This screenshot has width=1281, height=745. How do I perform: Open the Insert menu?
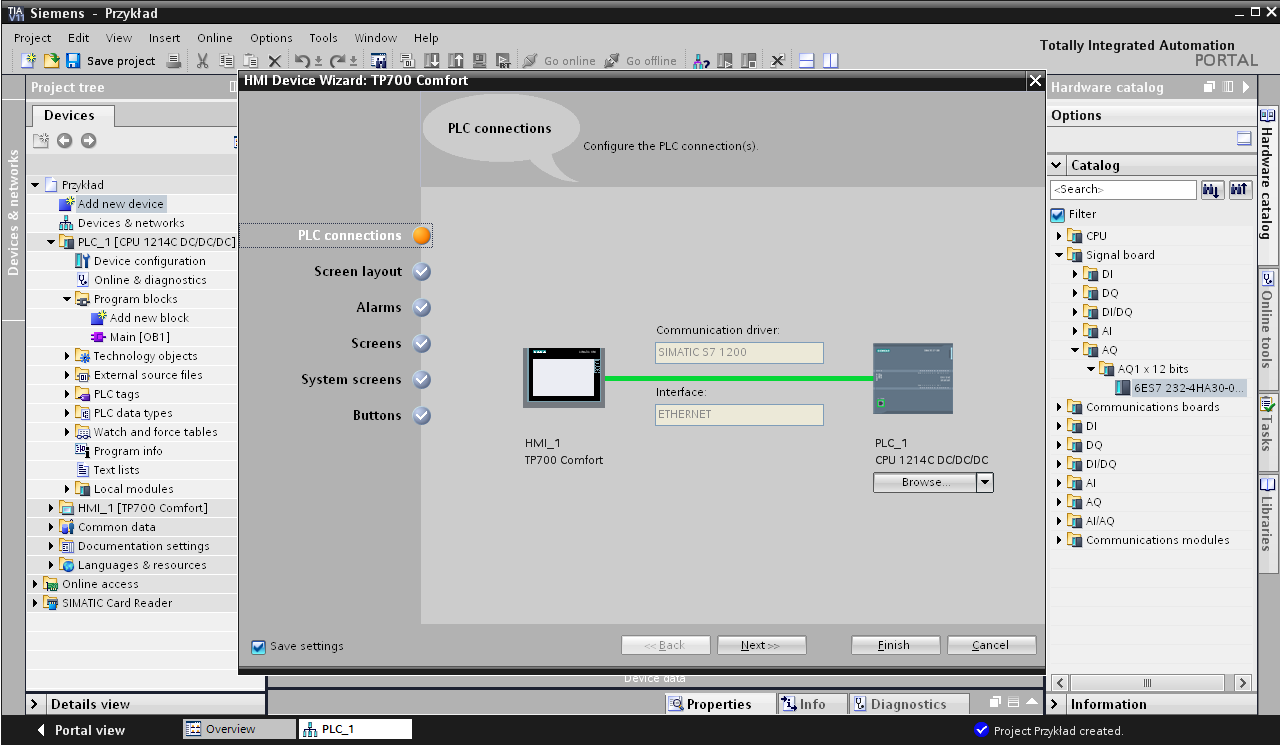coord(164,38)
